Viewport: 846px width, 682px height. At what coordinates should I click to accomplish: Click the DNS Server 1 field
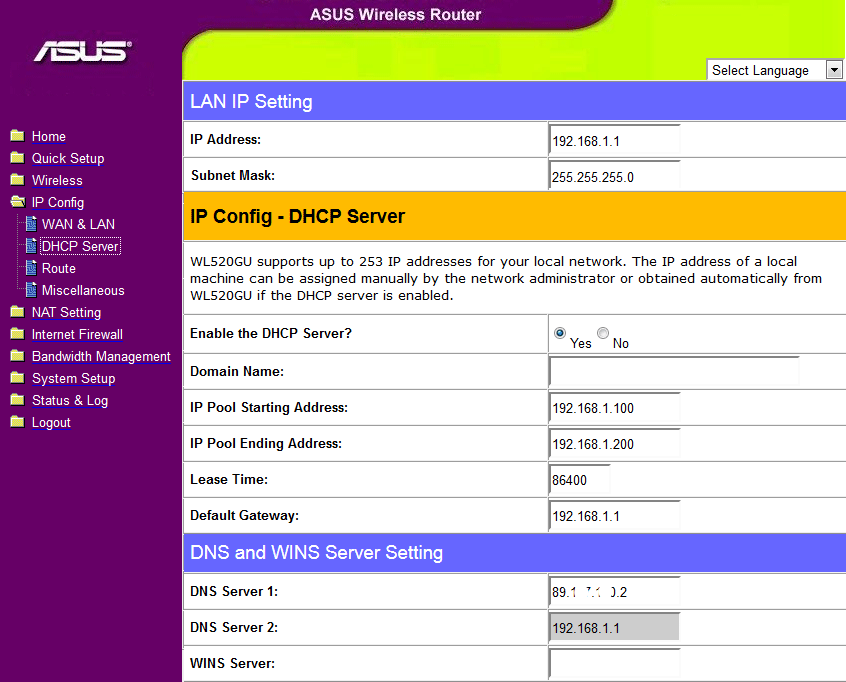click(x=614, y=591)
